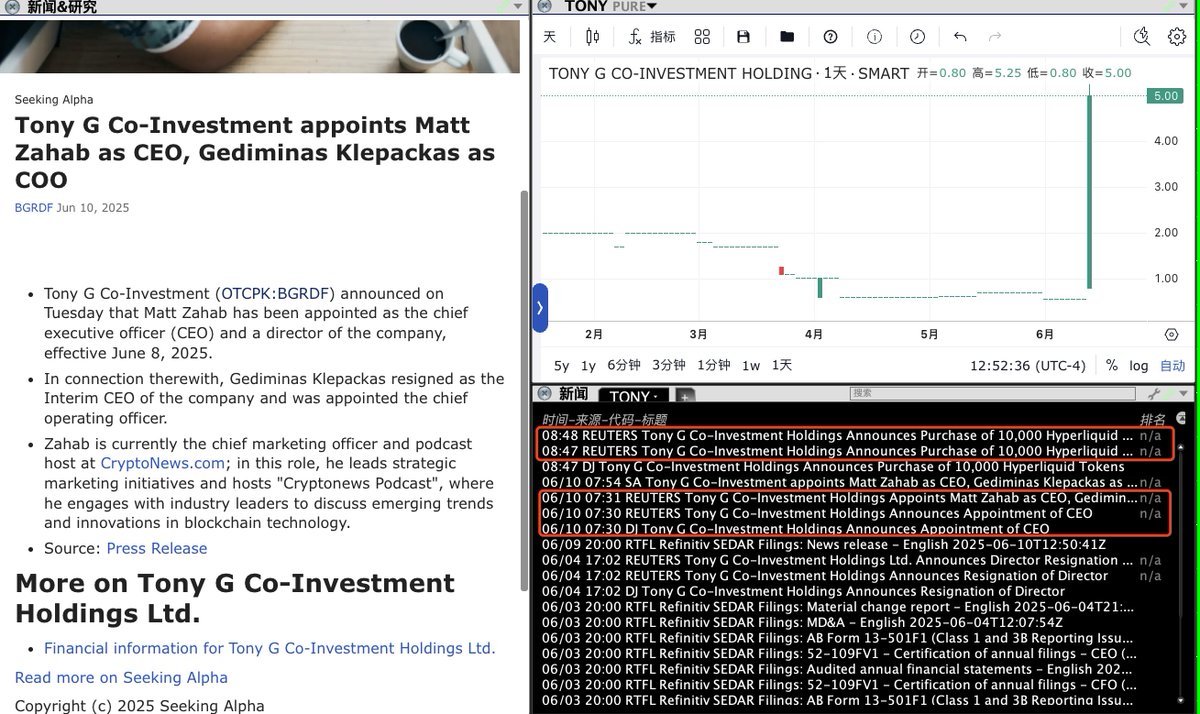This screenshot has width=1200, height=714.
Task: Open 06/03 Material change report filing headline
Action: (838, 607)
